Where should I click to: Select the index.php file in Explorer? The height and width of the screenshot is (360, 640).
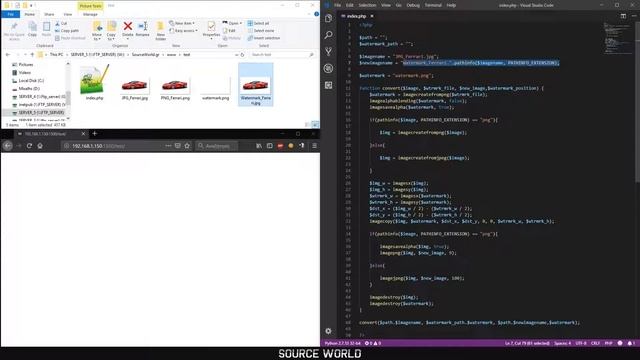click(x=95, y=83)
